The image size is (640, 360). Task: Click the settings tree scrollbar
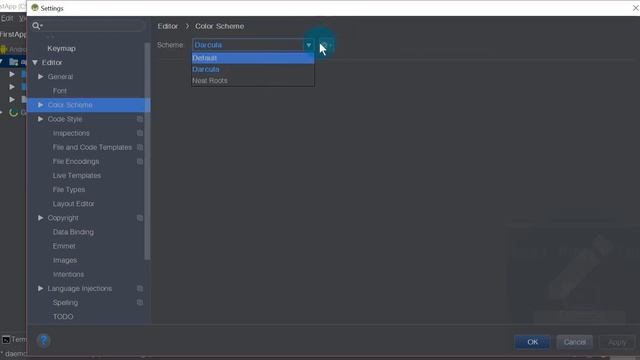(147, 151)
